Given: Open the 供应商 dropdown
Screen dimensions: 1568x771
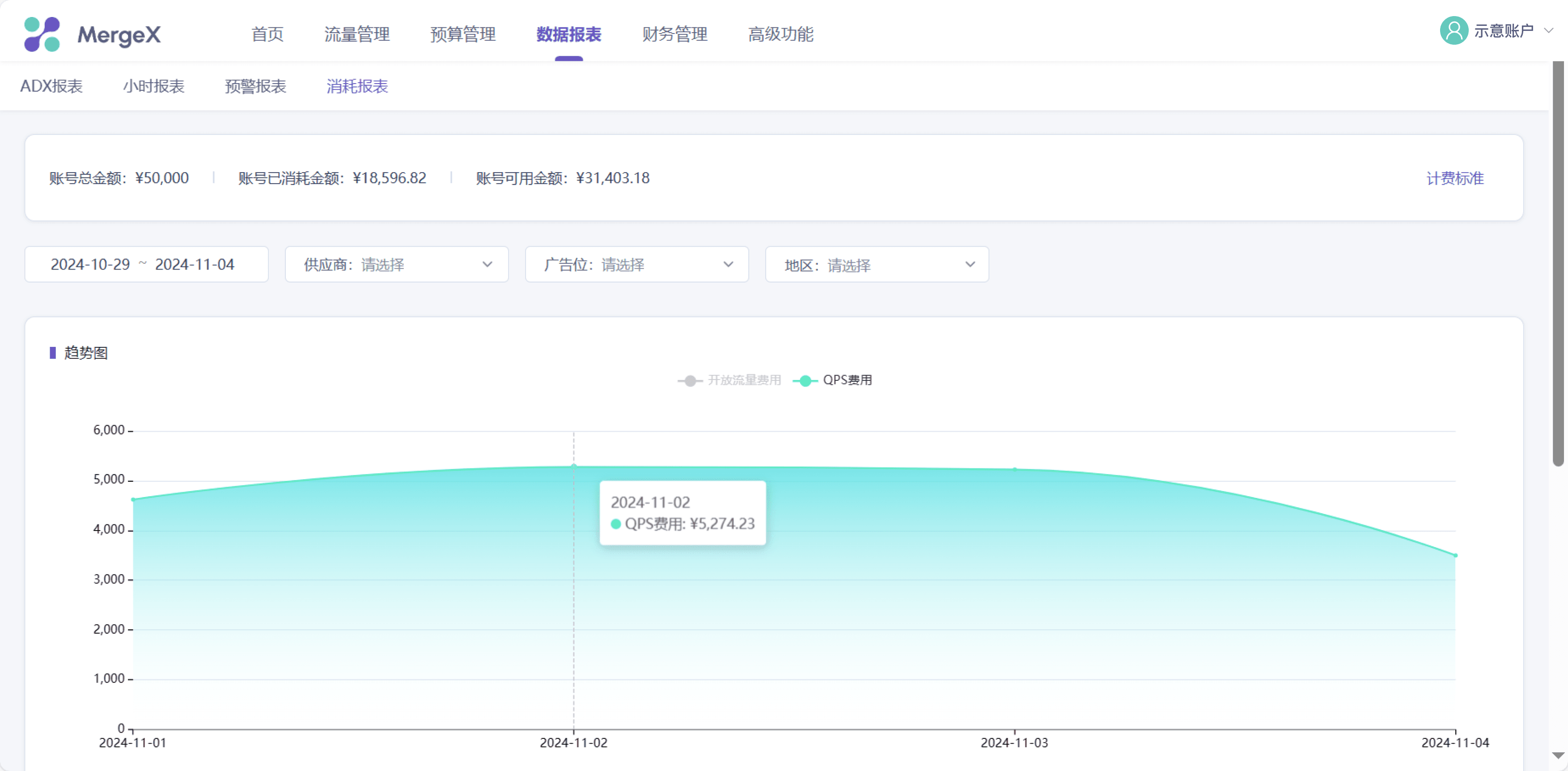Looking at the screenshot, I should pos(396,265).
